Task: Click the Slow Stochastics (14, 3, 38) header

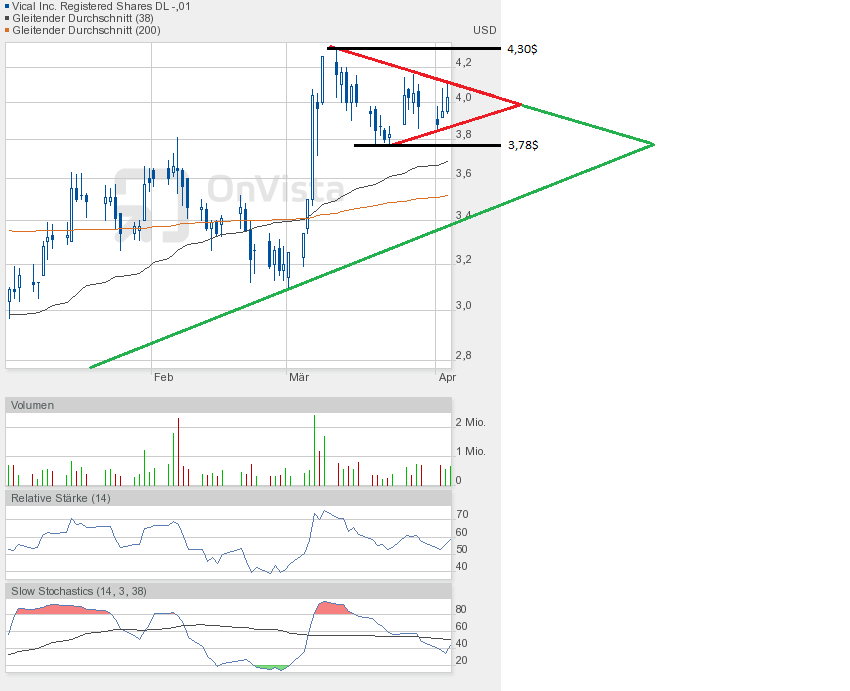Action: tap(228, 591)
